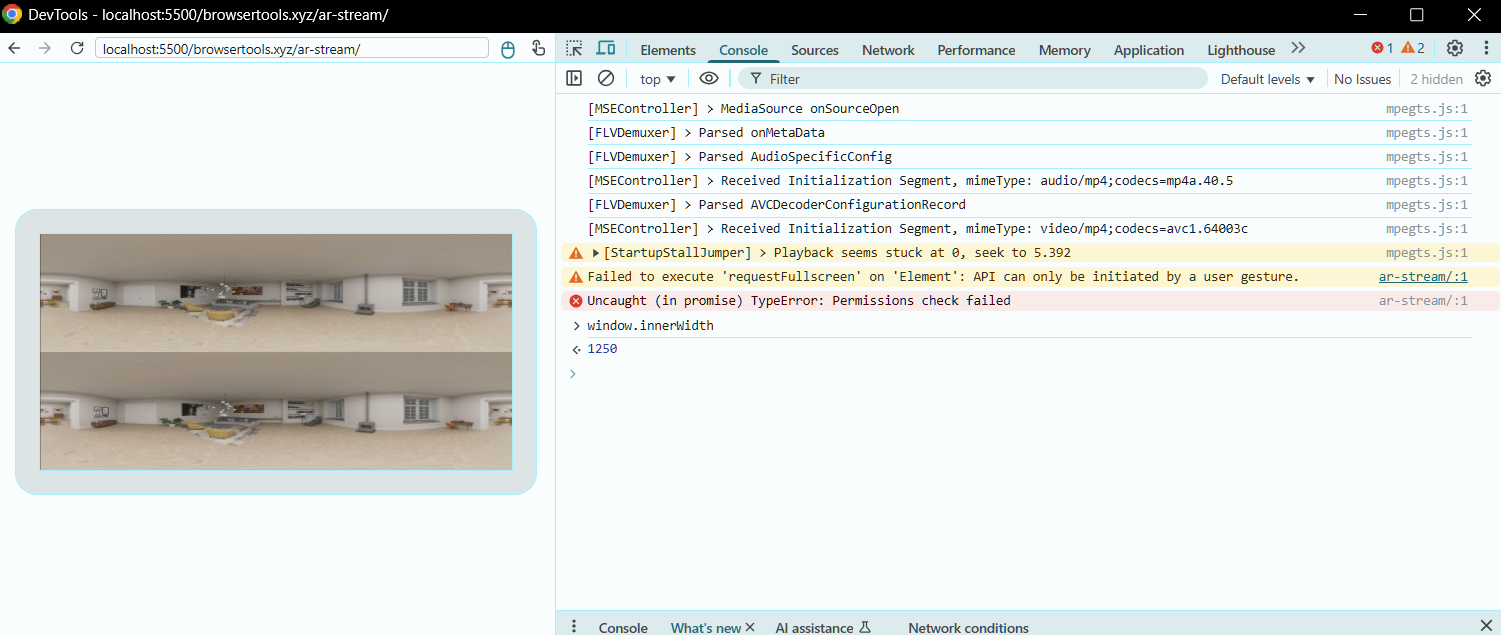This screenshot has height=635, width=1501.
Task: Clear the console with the clear icon
Action: tap(606, 79)
